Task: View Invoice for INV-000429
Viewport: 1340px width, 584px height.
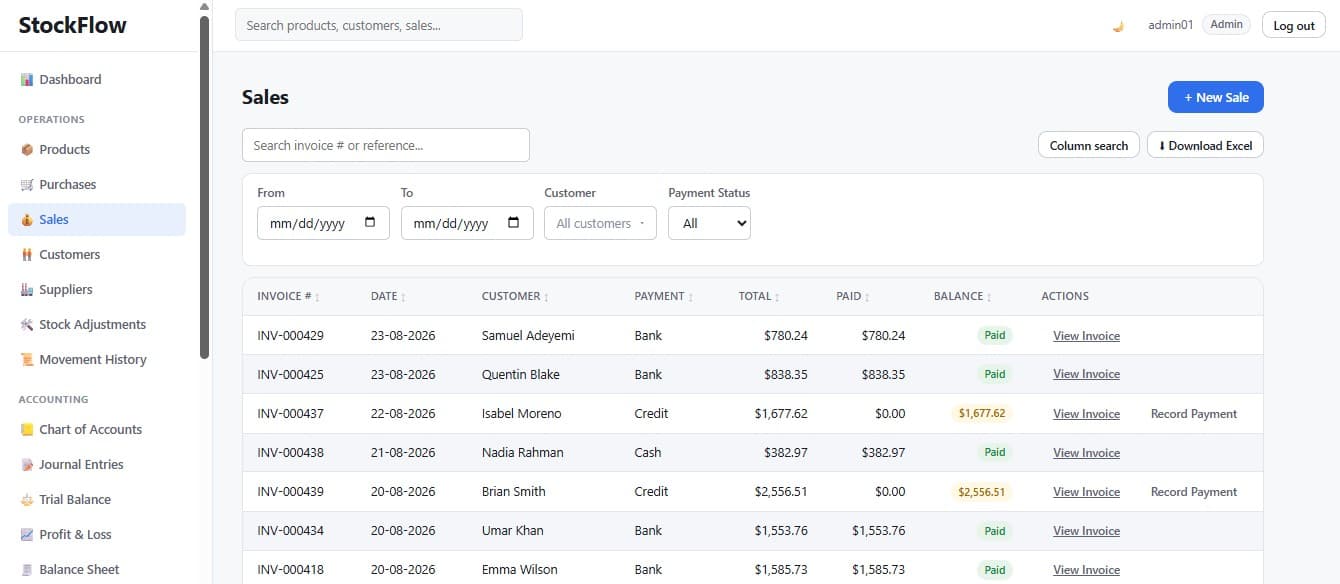Action: (1086, 336)
